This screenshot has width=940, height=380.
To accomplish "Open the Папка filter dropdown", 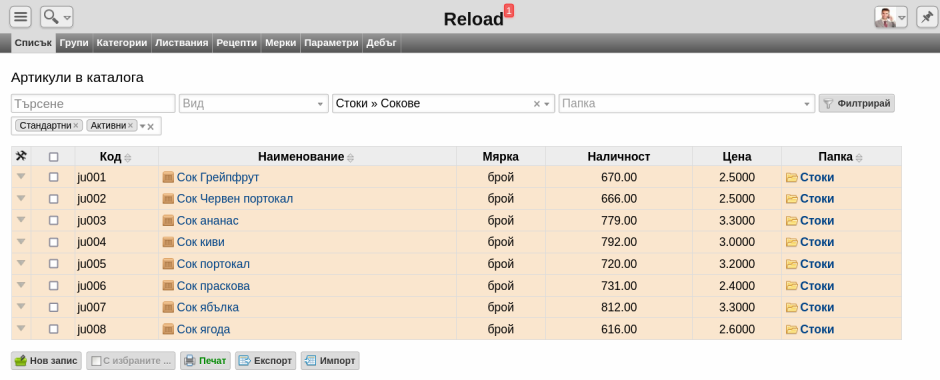I will 687,104.
